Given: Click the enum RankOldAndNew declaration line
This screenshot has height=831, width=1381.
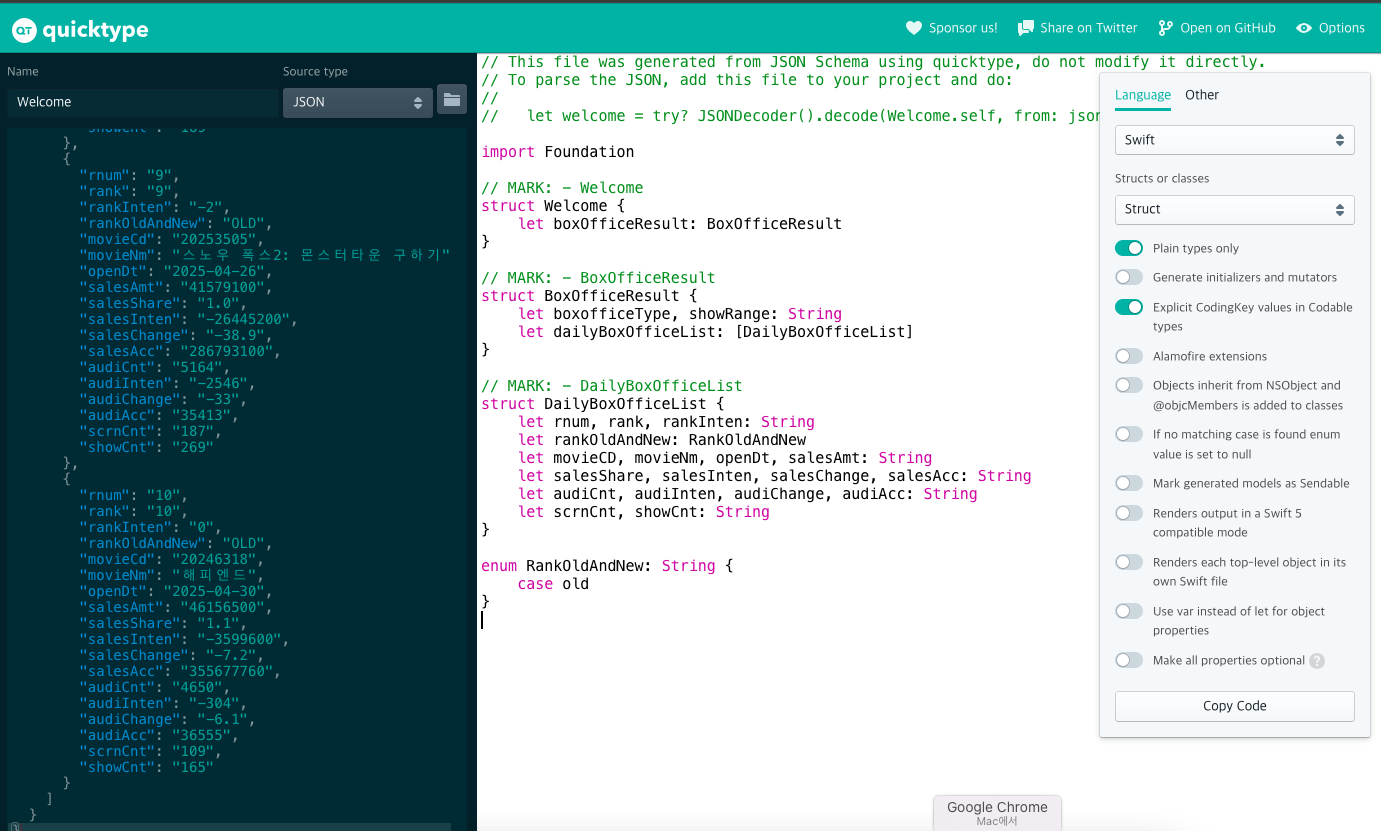Looking at the screenshot, I should 607,566.
